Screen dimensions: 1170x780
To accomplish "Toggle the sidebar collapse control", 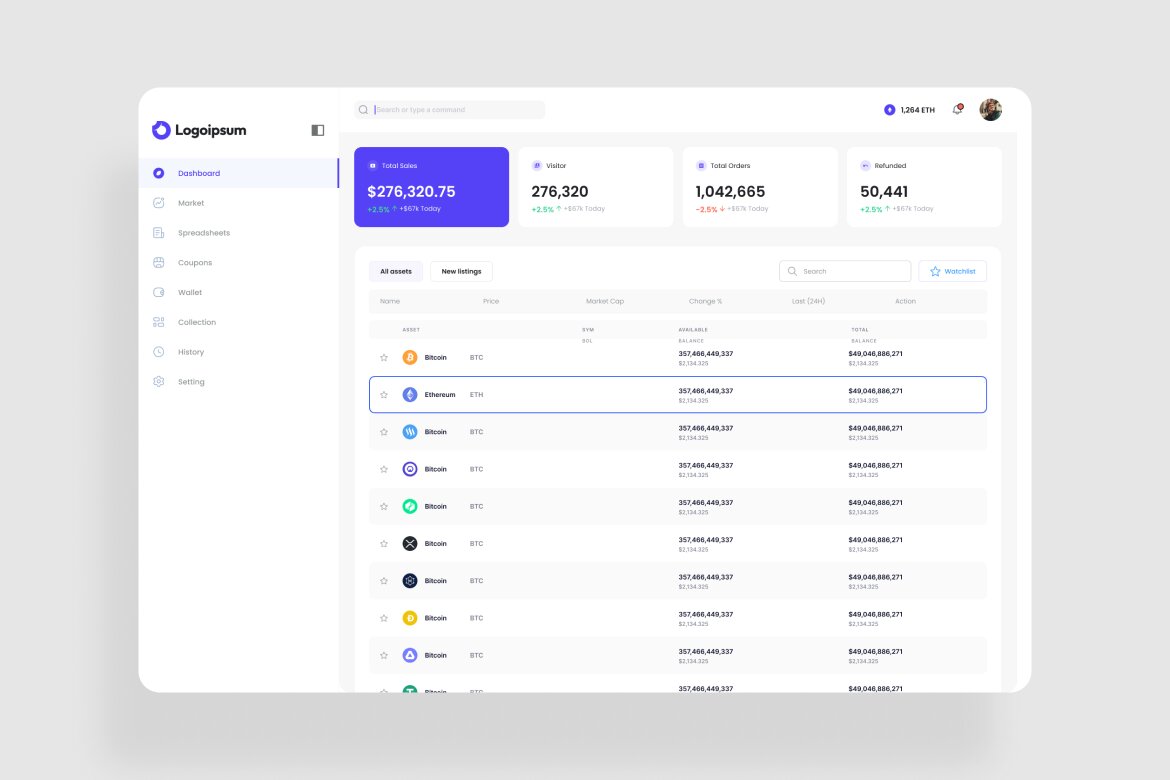I will [x=317, y=130].
